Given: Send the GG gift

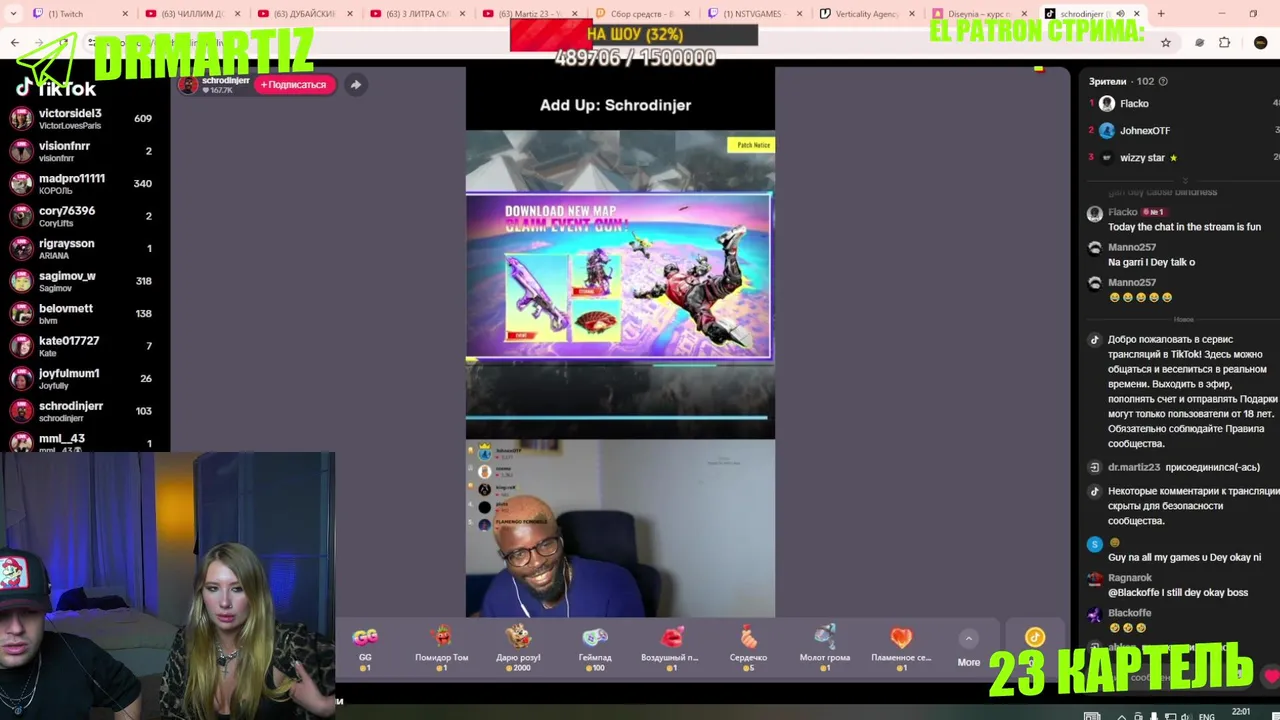Looking at the screenshot, I should [365, 647].
